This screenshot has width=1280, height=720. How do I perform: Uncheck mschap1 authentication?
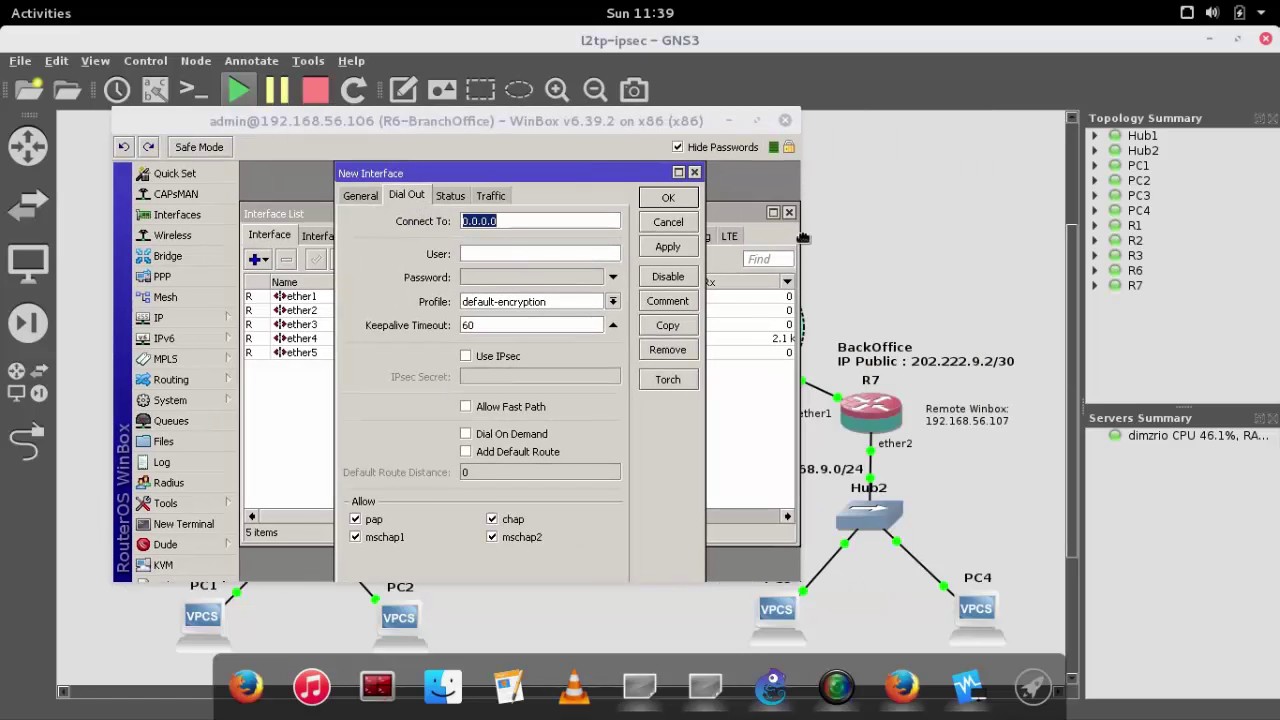[x=356, y=537]
